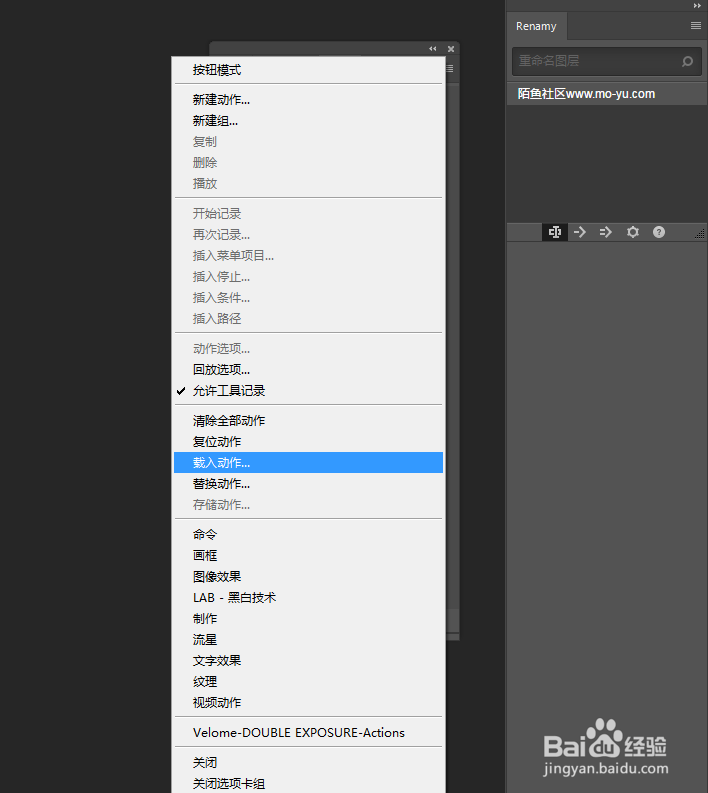
Task: Choose 新建组... menu item
Action: 308,121
